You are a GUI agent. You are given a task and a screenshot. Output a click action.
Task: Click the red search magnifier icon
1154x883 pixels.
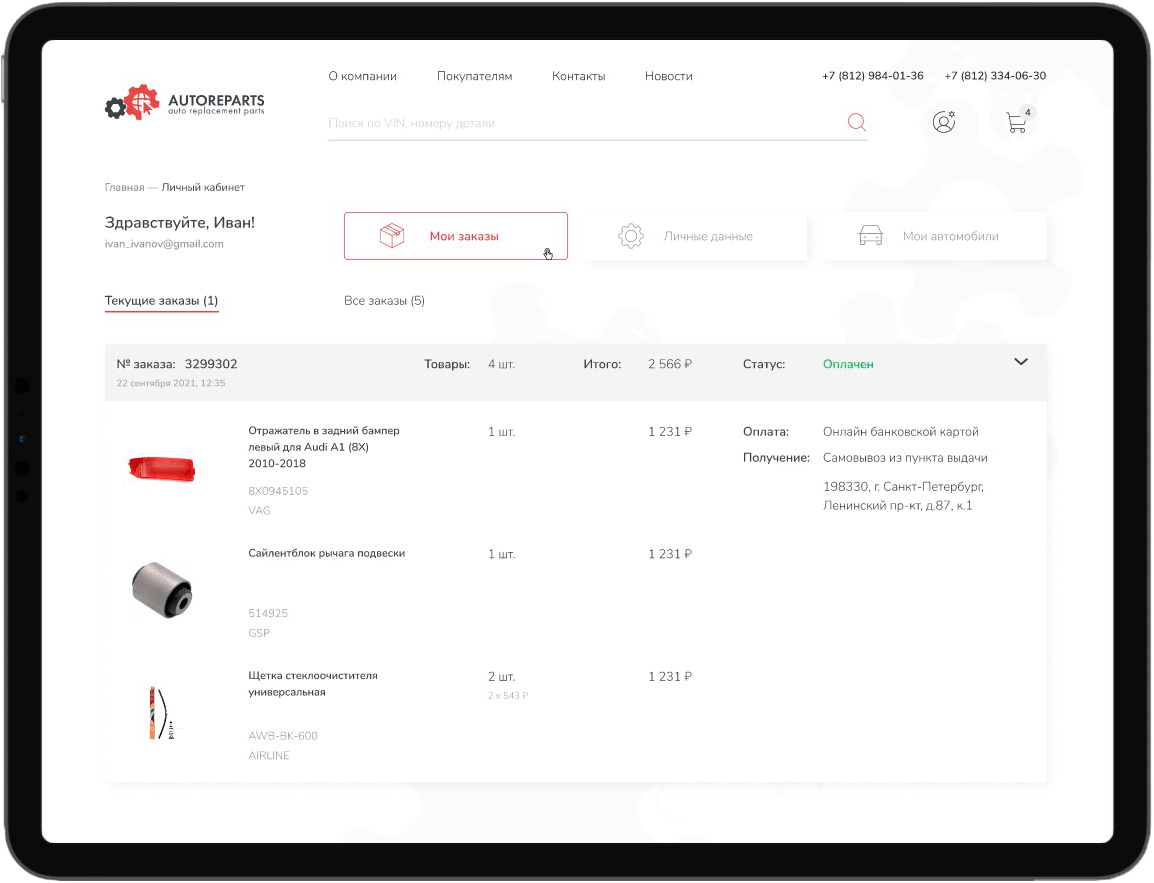[857, 122]
